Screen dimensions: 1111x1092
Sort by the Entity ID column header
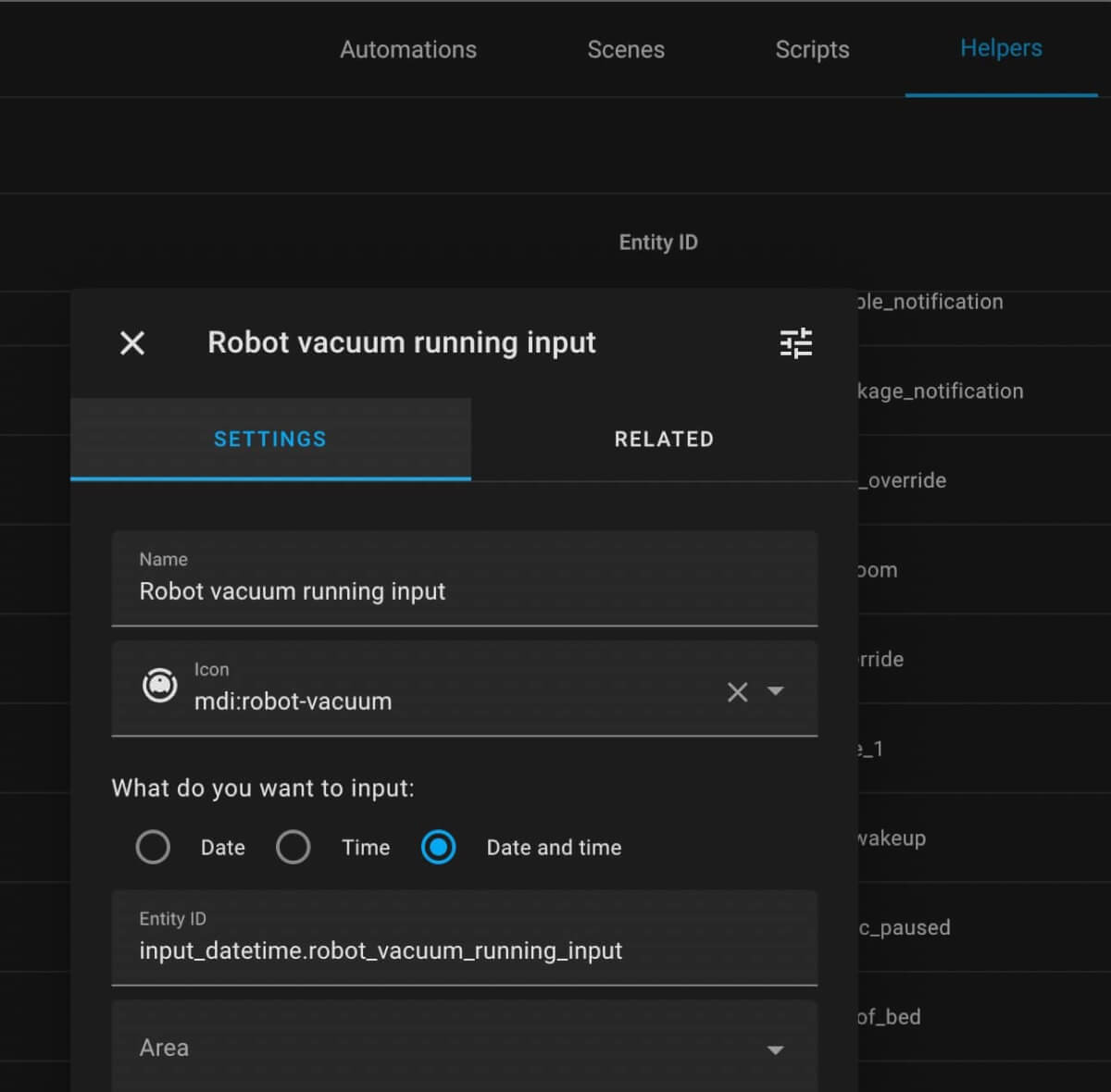coord(658,242)
